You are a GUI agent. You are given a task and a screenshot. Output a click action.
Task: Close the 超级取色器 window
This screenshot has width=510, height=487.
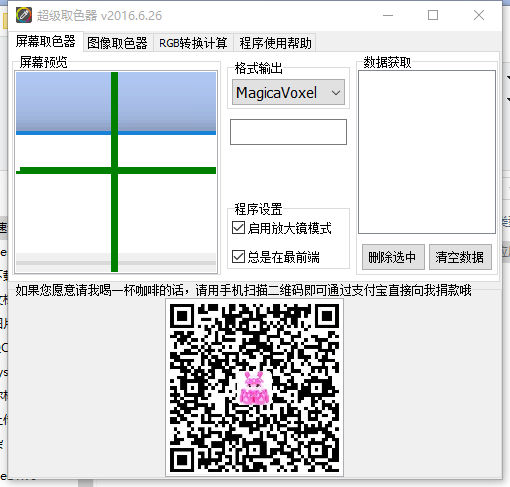tap(479, 15)
